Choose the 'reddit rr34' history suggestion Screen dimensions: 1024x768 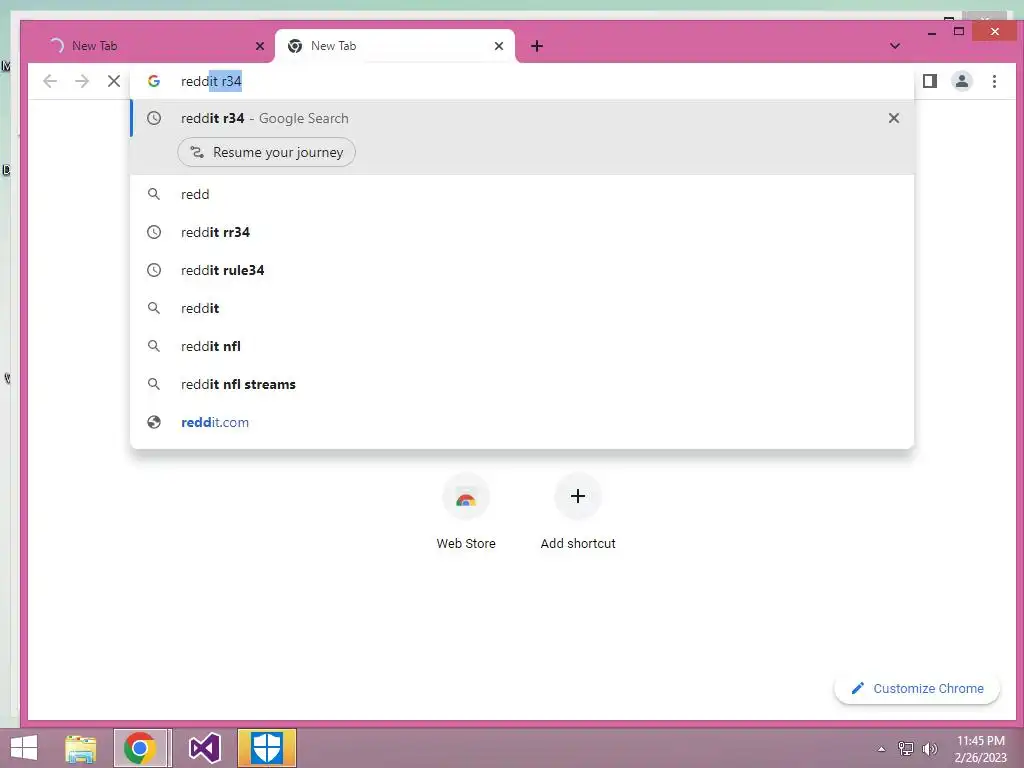pyautogui.click(x=522, y=232)
